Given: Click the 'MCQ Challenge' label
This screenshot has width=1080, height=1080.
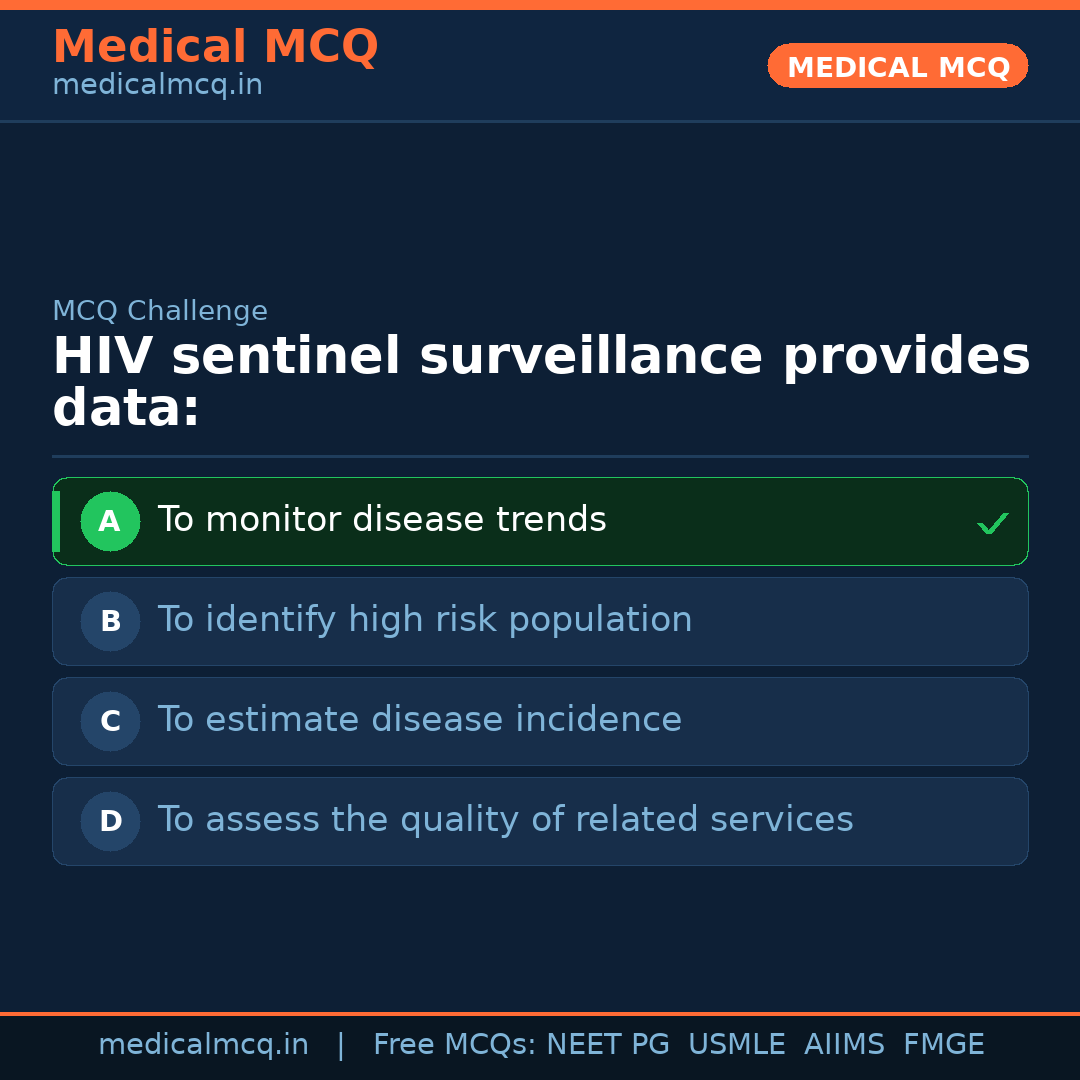Looking at the screenshot, I should [160, 312].
